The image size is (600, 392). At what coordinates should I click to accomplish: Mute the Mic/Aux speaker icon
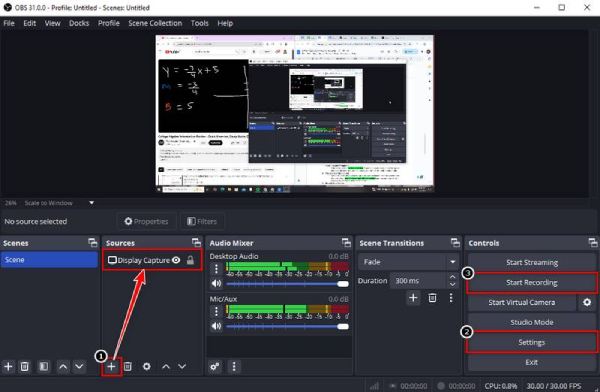point(216,326)
